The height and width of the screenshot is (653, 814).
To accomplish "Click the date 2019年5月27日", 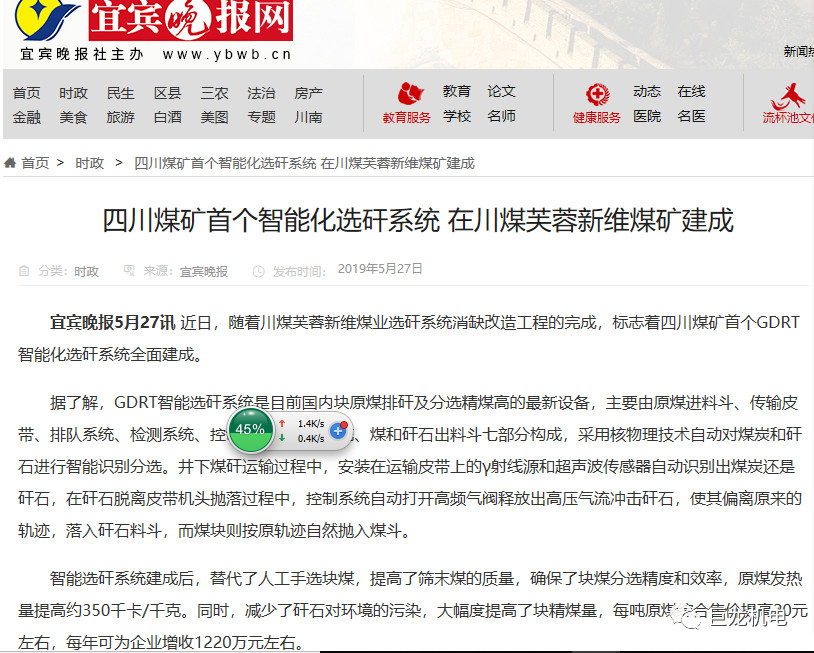I will pos(380,269).
